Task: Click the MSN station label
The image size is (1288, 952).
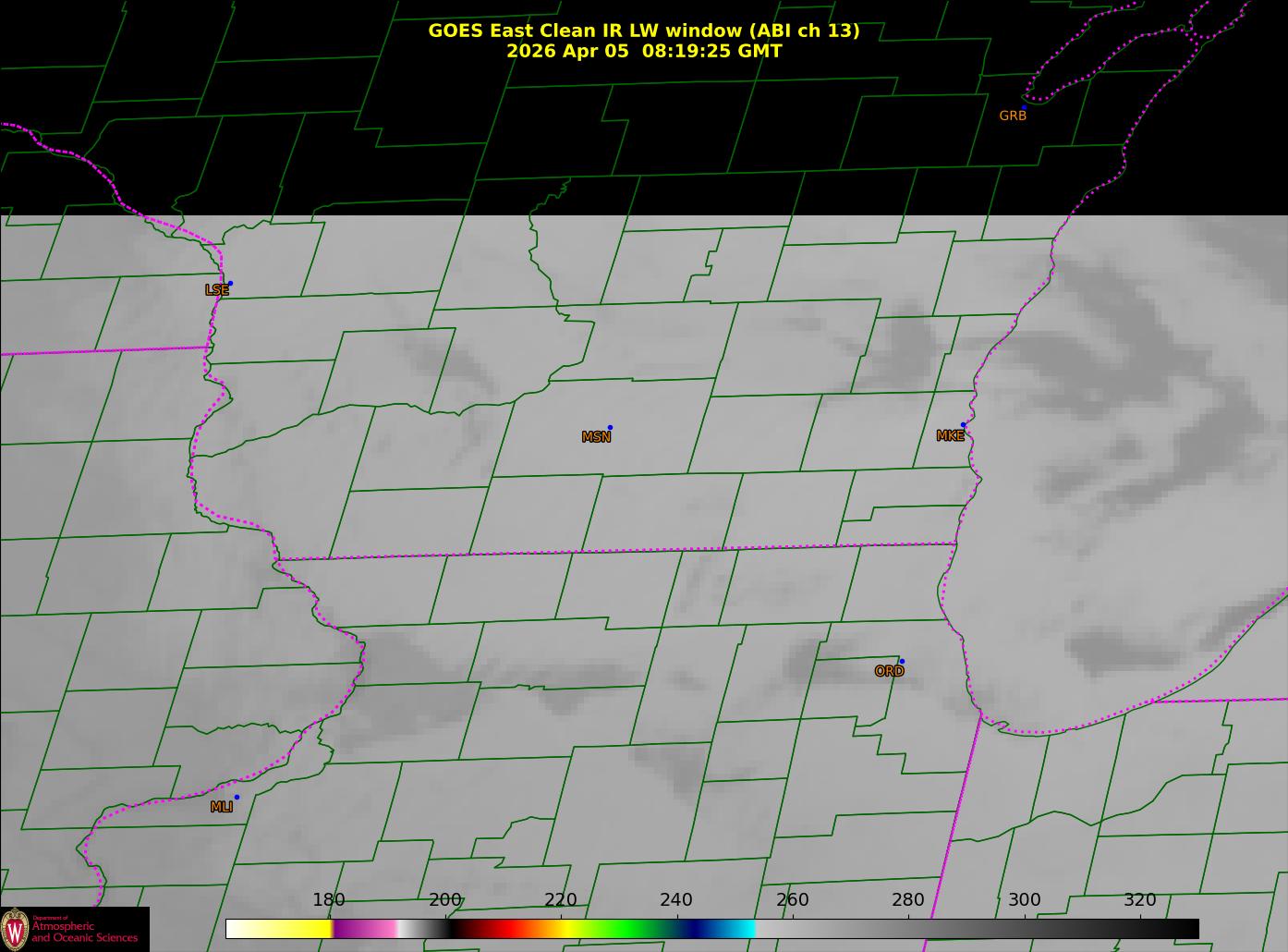Action: point(596,437)
